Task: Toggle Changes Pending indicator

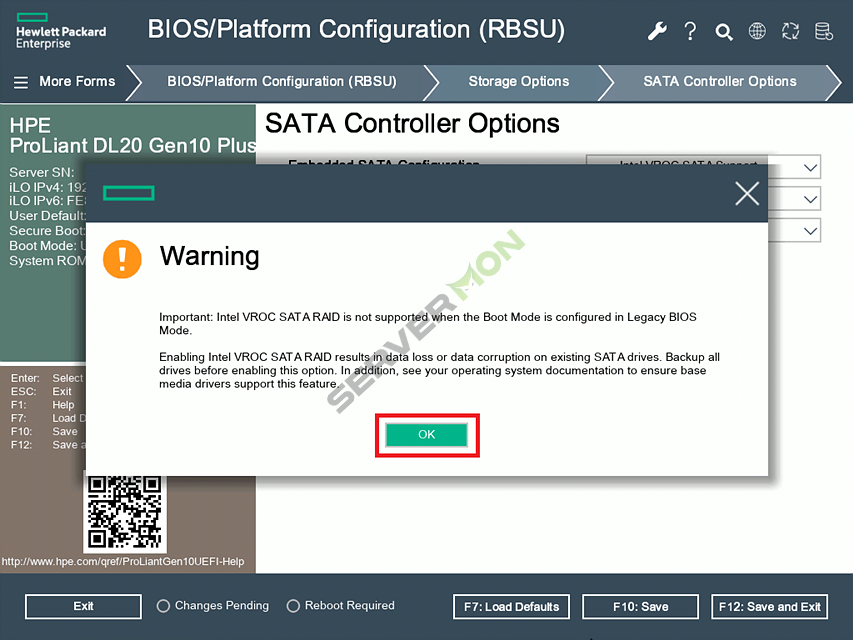Action: coord(163,606)
